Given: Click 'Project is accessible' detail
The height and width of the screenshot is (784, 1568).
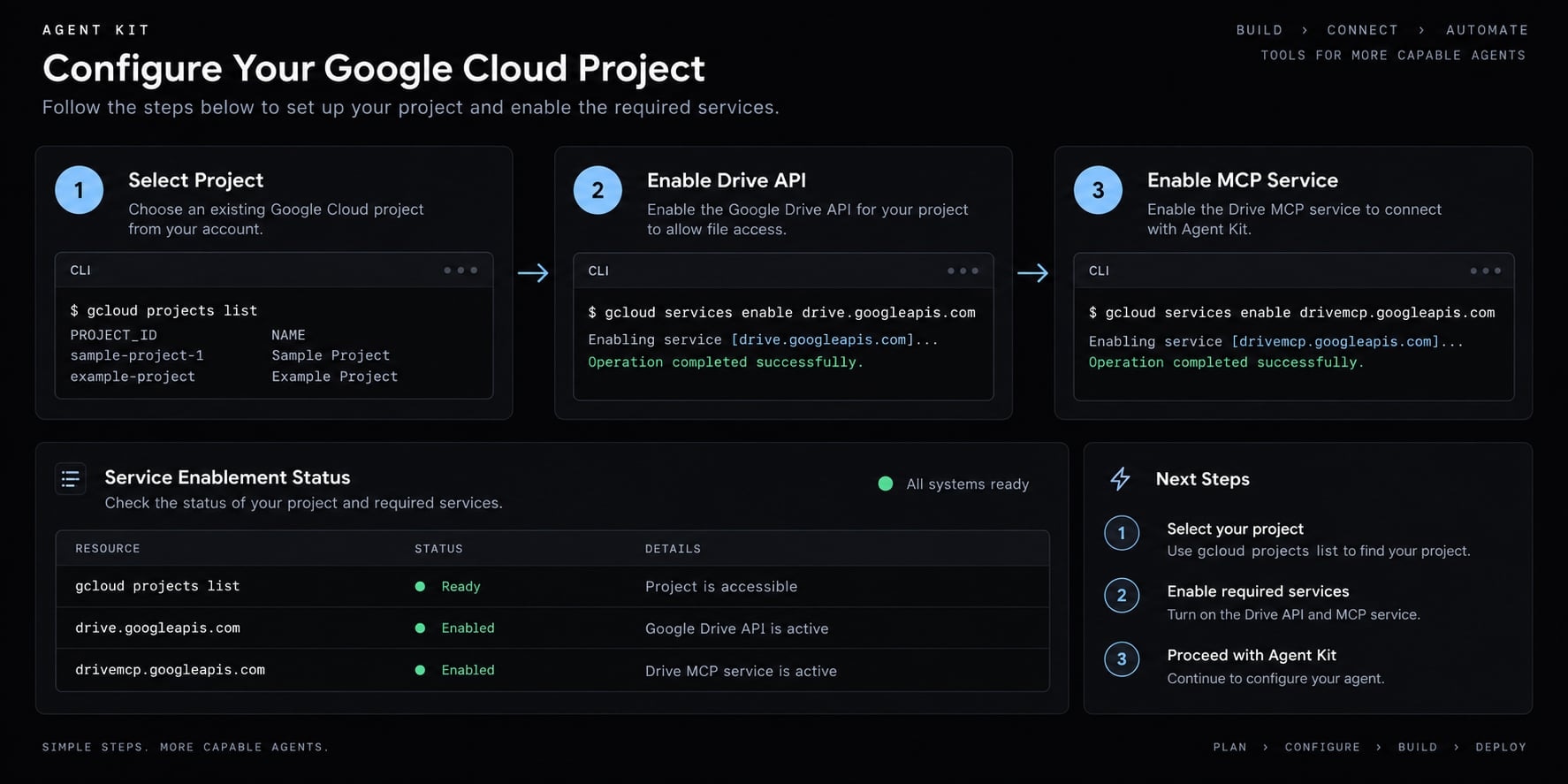Looking at the screenshot, I should click(721, 587).
